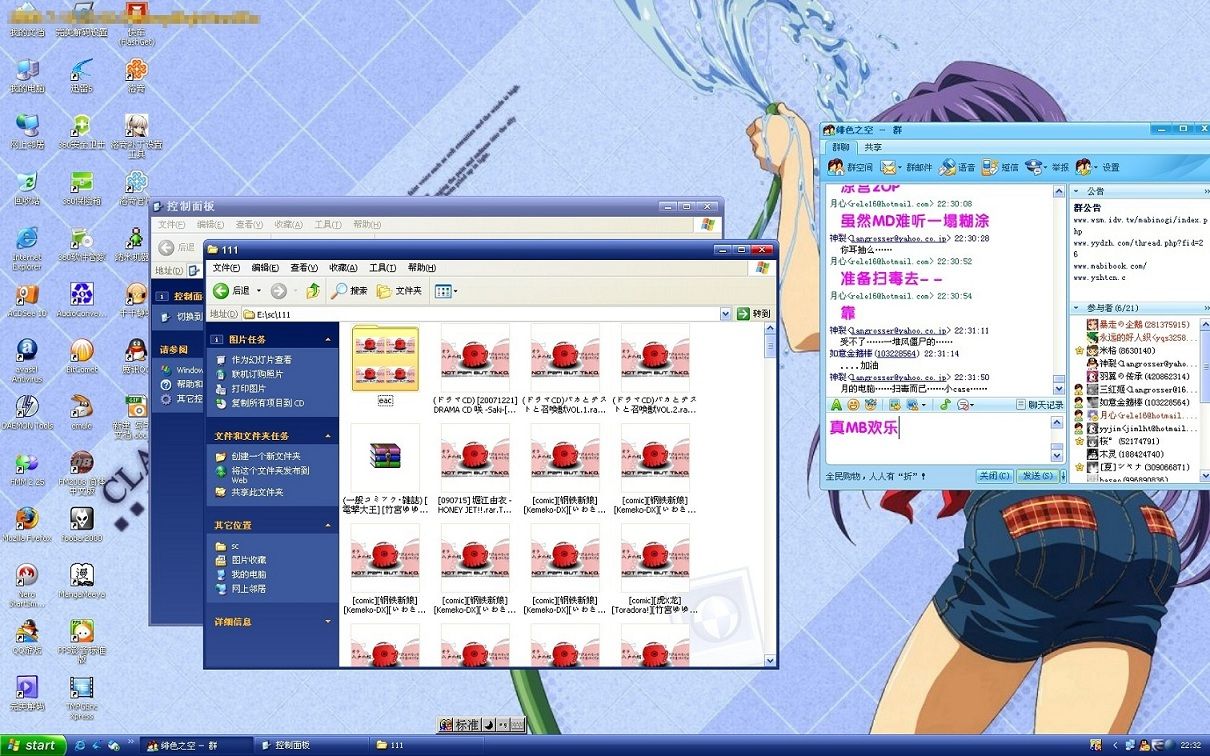Open the font 'A' tool in chat input bar

tap(836, 405)
